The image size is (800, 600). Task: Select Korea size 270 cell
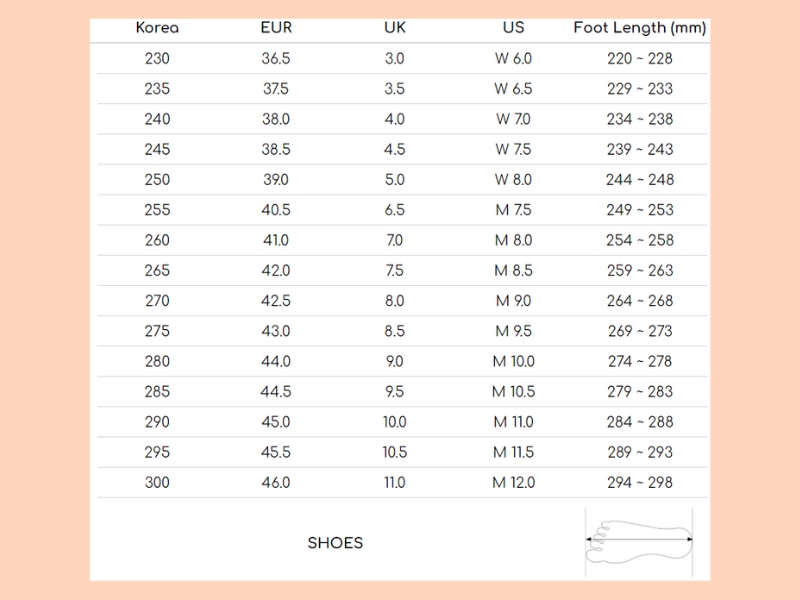[x=157, y=301]
